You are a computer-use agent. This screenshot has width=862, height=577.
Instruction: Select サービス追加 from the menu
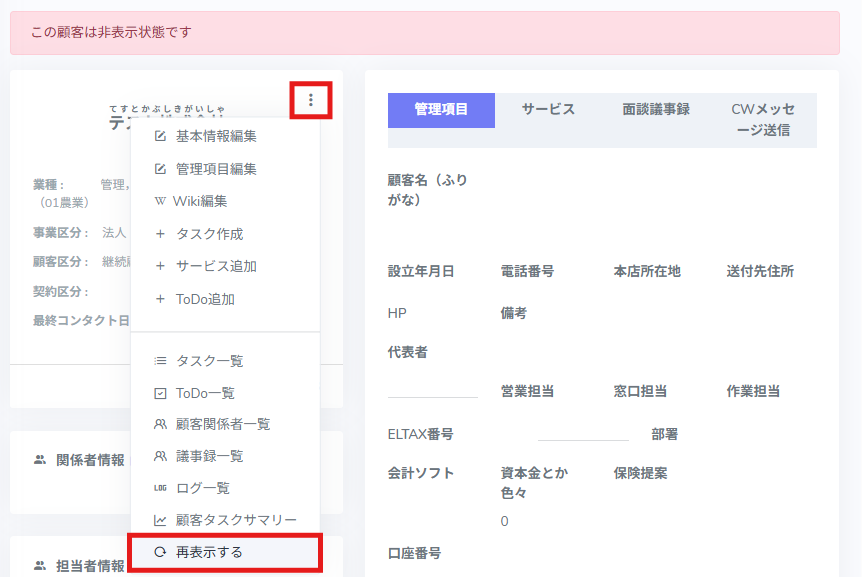pyautogui.click(x=216, y=266)
